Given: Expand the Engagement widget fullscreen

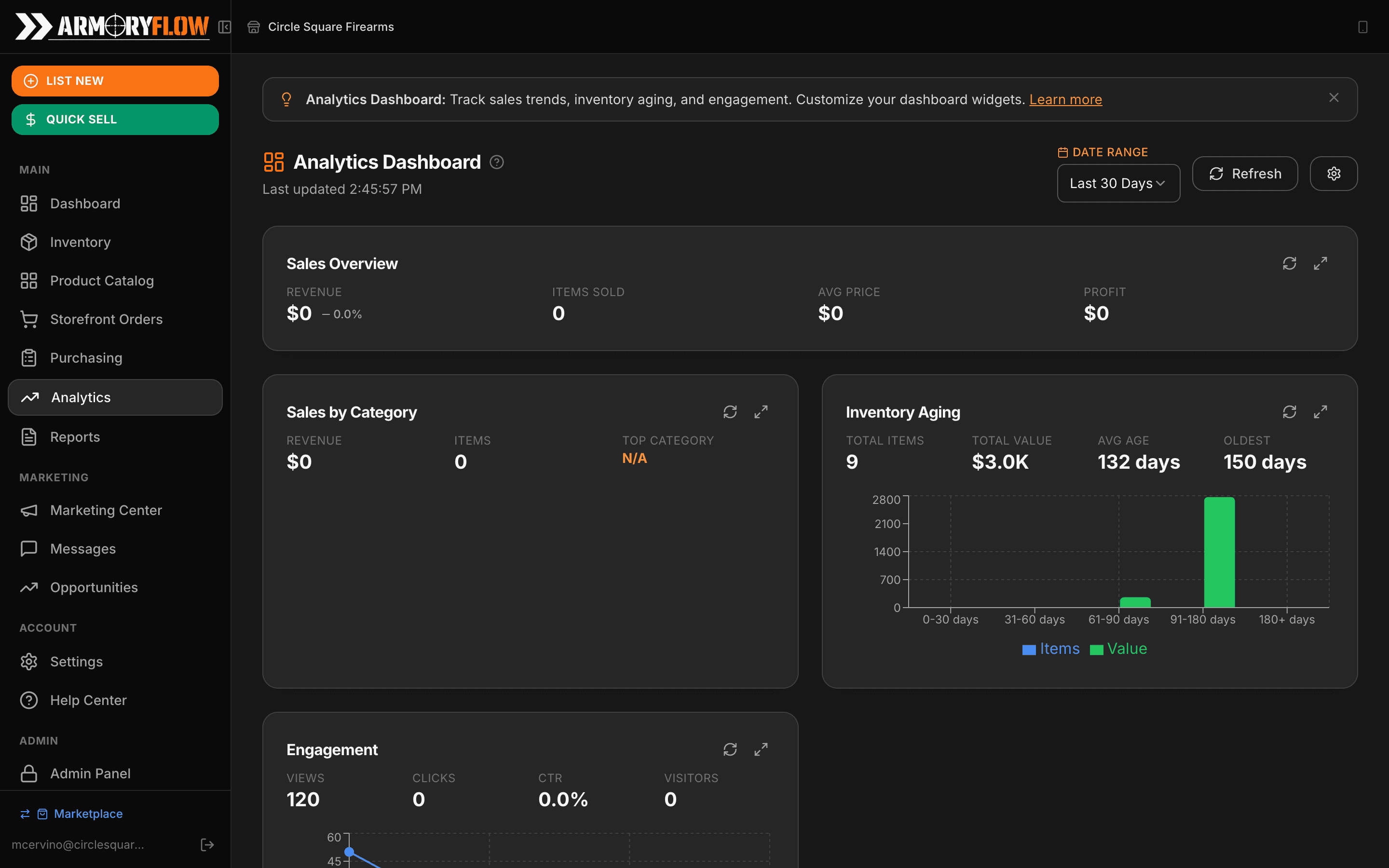Looking at the screenshot, I should 761,749.
